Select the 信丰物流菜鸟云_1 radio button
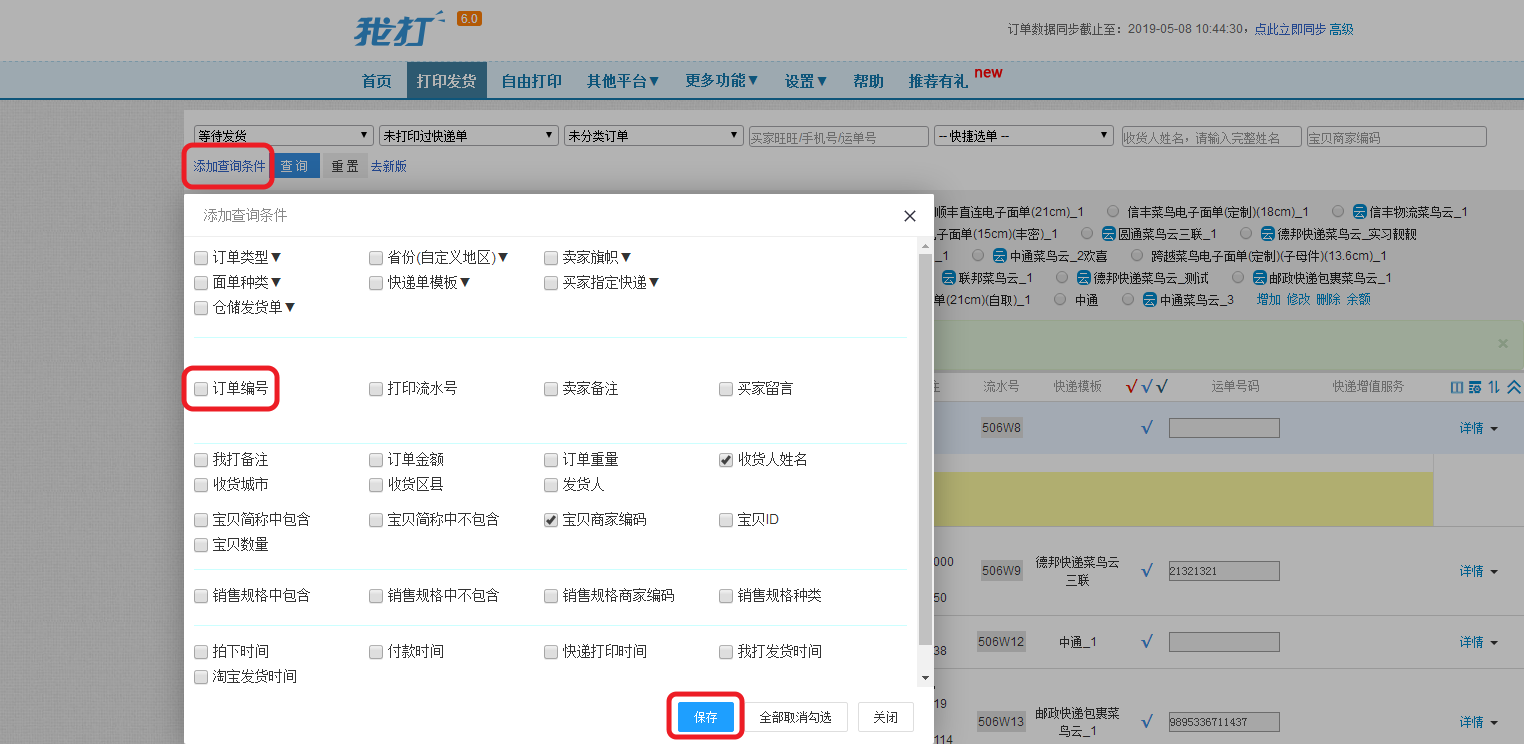 (1338, 212)
